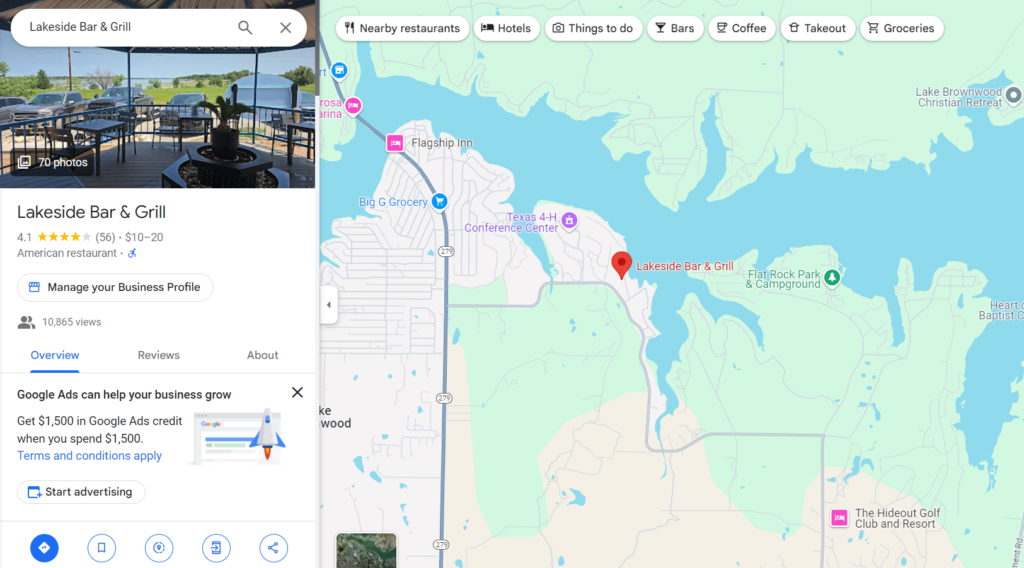Image resolution: width=1024 pixels, height=568 pixels.
Task: Share this place using the share icon
Action: (273, 548)
